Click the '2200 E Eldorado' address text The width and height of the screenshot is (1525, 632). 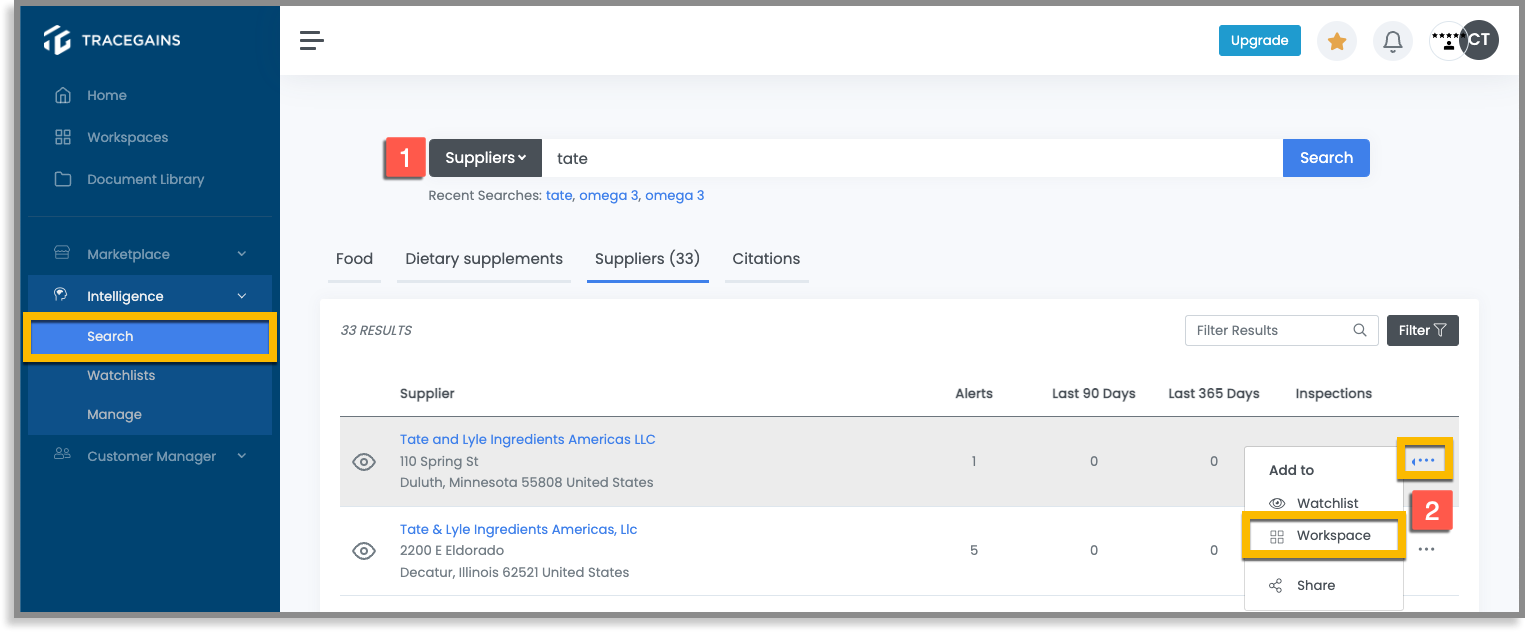[452, 551]
